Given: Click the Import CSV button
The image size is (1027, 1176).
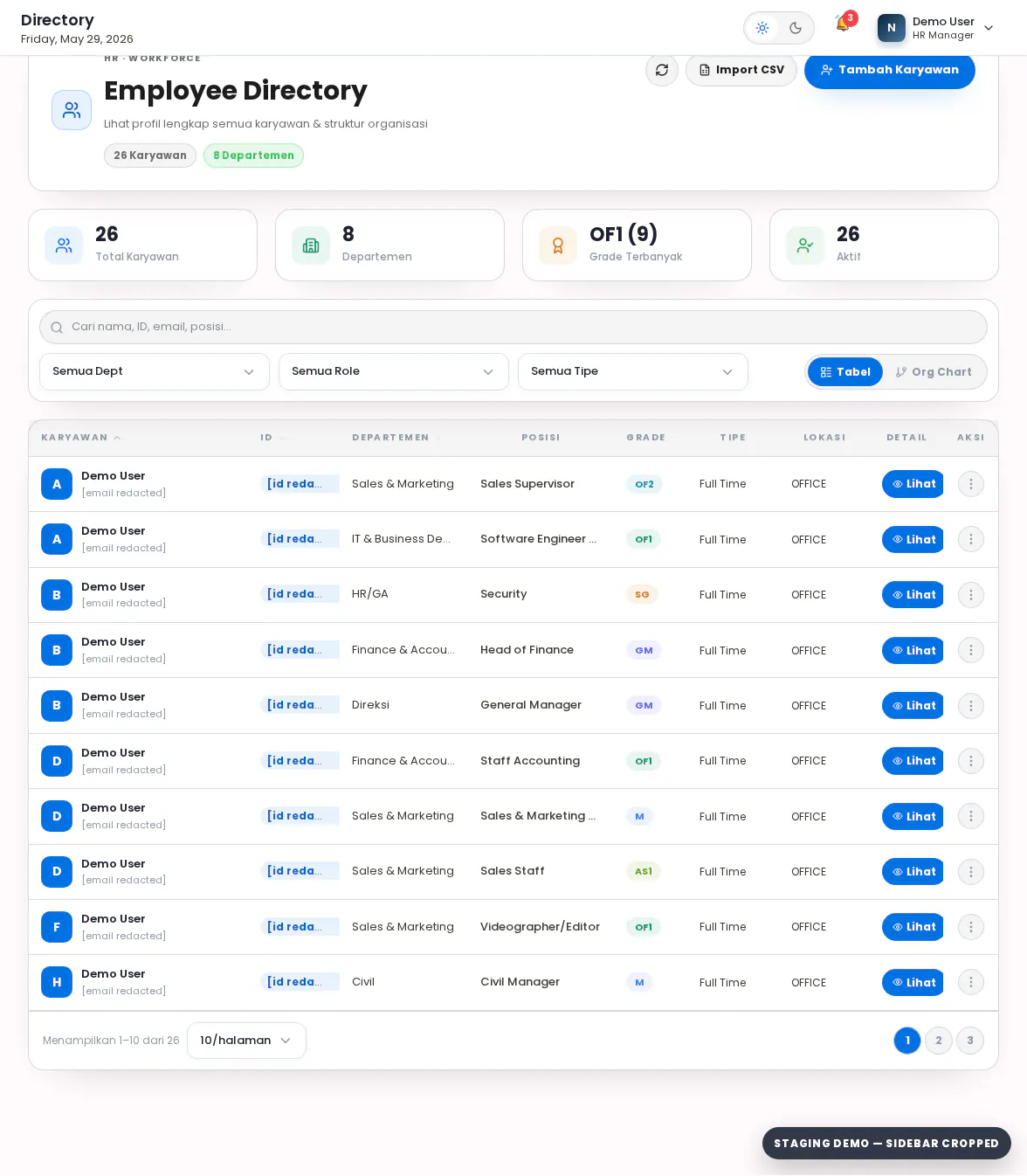Looking at the screenshot, I should pyautogui.click(x=741, y=70).
